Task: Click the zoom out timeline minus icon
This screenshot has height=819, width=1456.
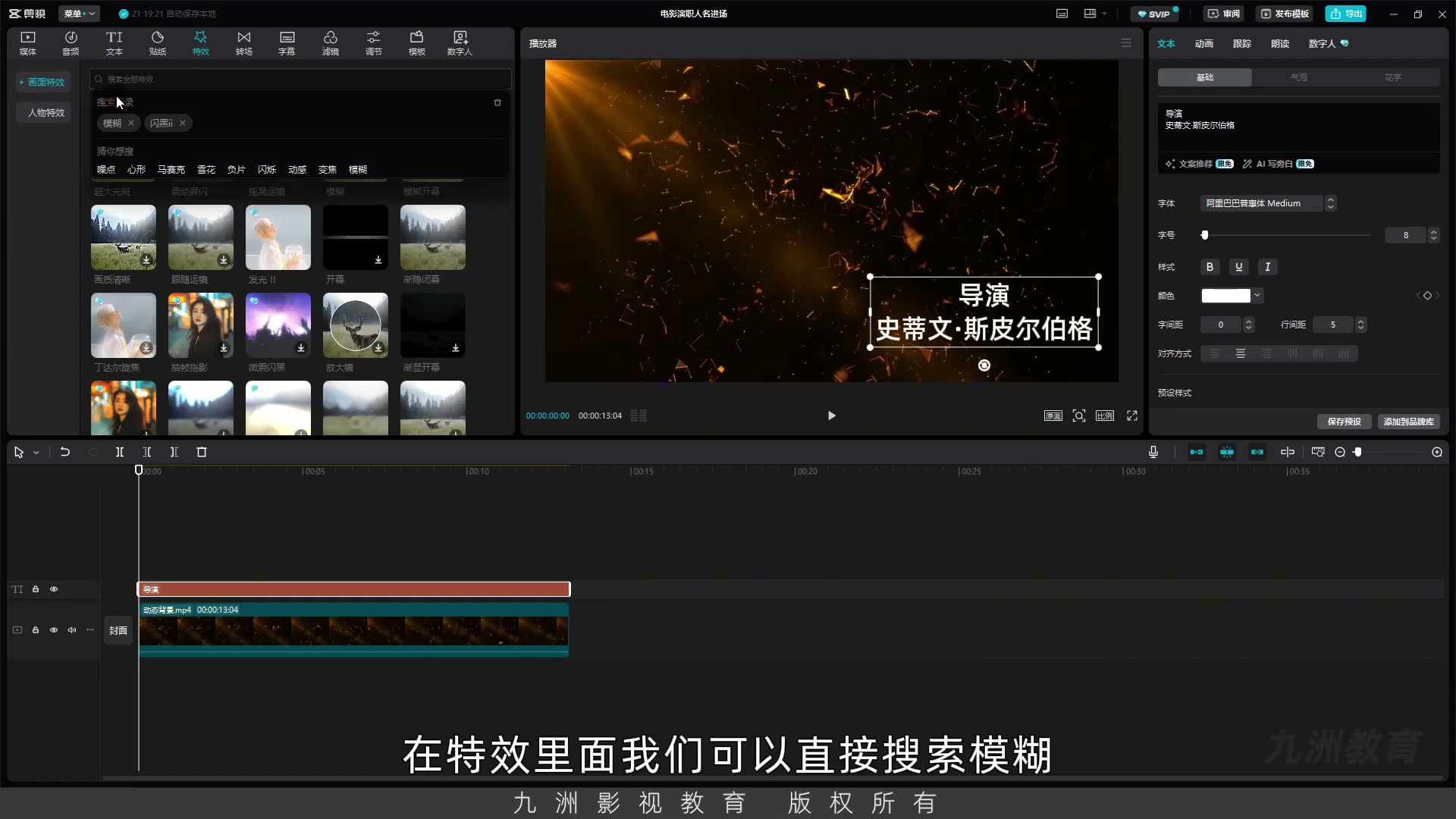Action: pos(1340,452)
